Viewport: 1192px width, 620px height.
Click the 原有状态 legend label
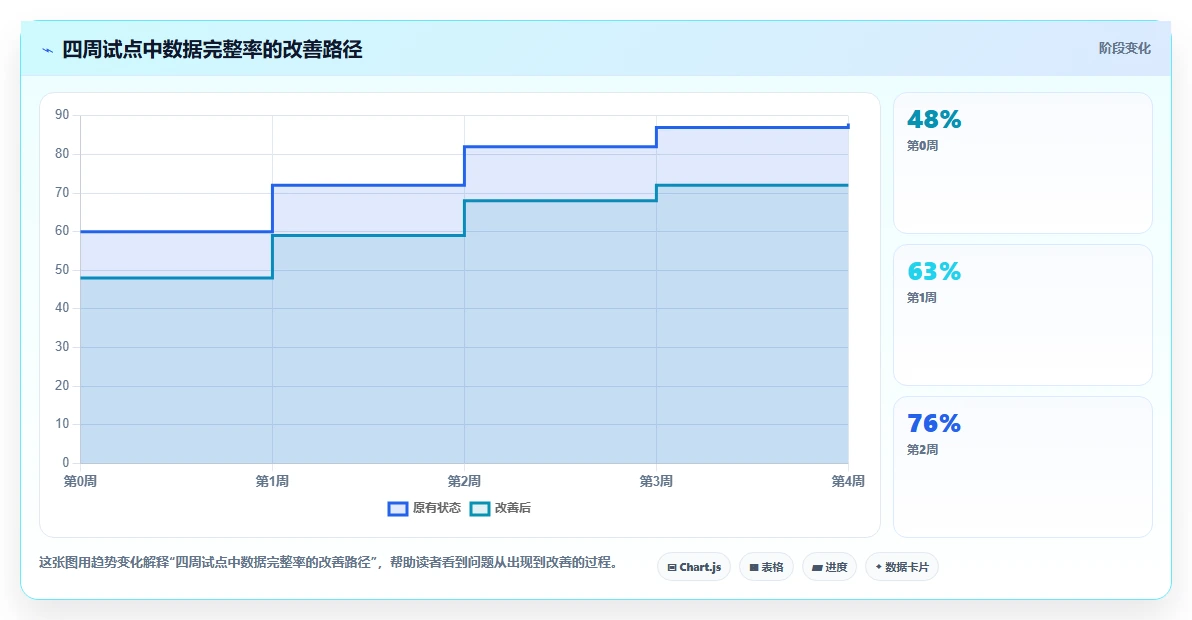[436, 508]
